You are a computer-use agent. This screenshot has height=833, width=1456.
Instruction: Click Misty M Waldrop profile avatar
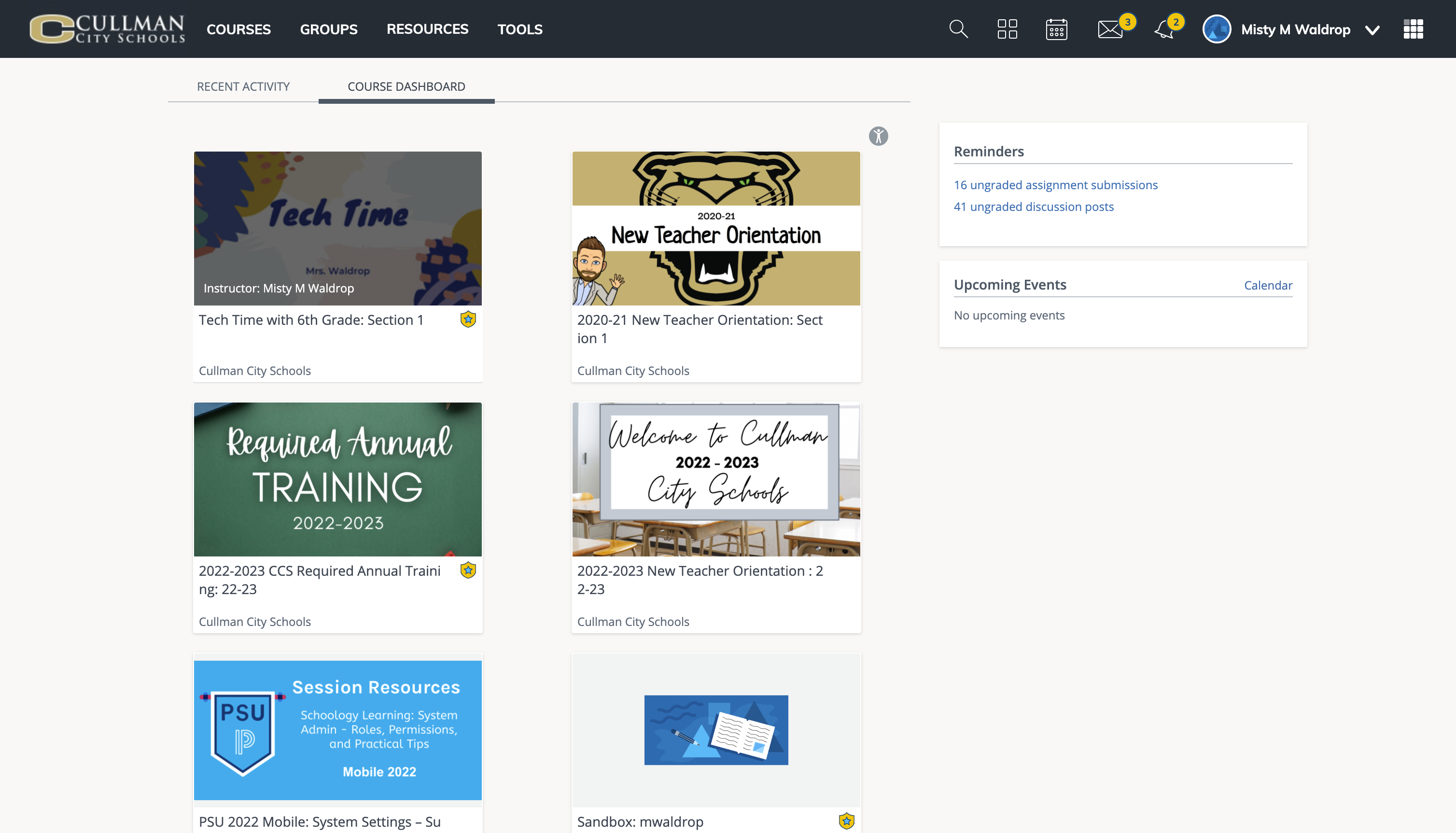[x=1217, y=29]
